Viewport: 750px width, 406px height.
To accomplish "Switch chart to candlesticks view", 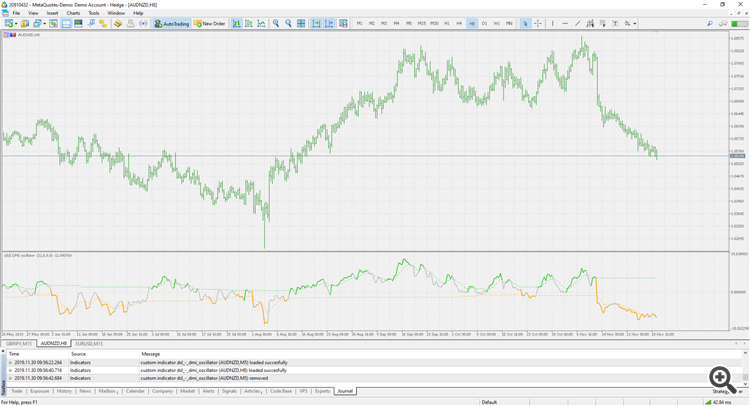I will tap(249, 23).
